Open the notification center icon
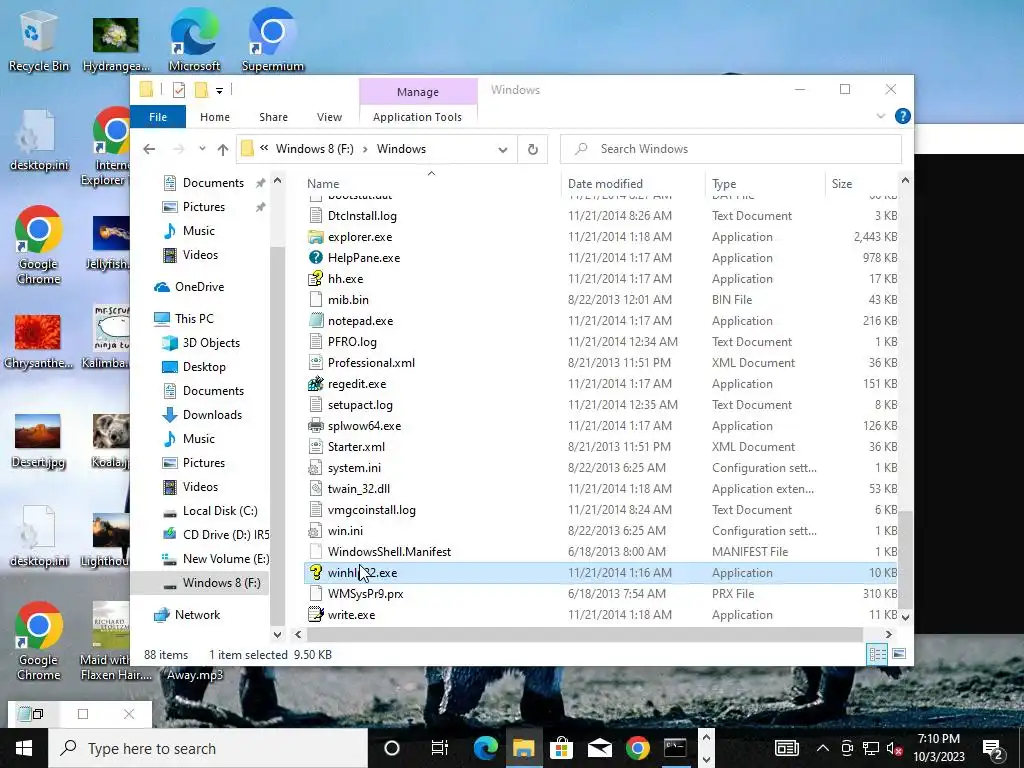 [x=993, y=748]
